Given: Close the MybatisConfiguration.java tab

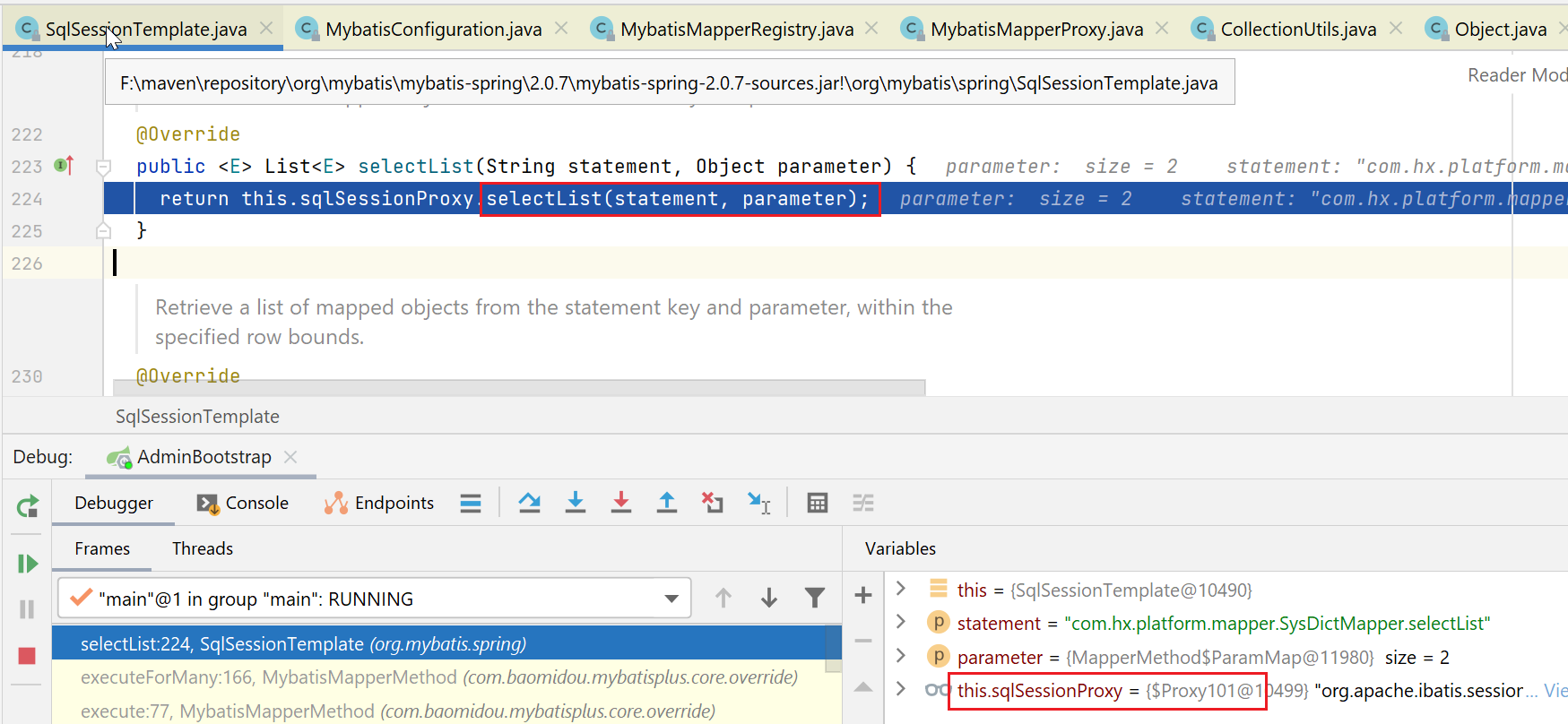Looking at the screenshot, I should click(x=561, y=29).
